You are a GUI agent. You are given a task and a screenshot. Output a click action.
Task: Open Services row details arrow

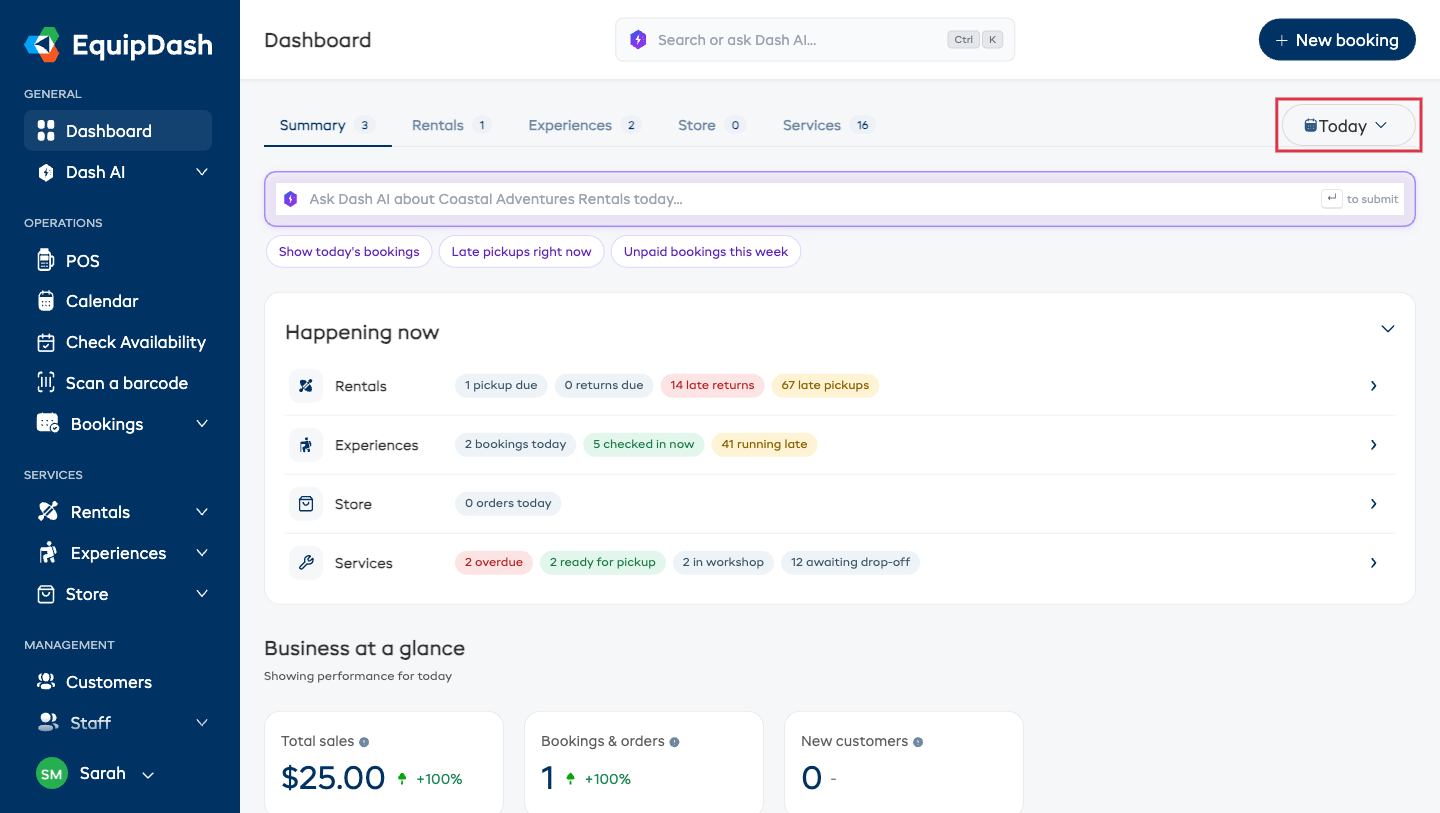click(x=1374, y=563)
